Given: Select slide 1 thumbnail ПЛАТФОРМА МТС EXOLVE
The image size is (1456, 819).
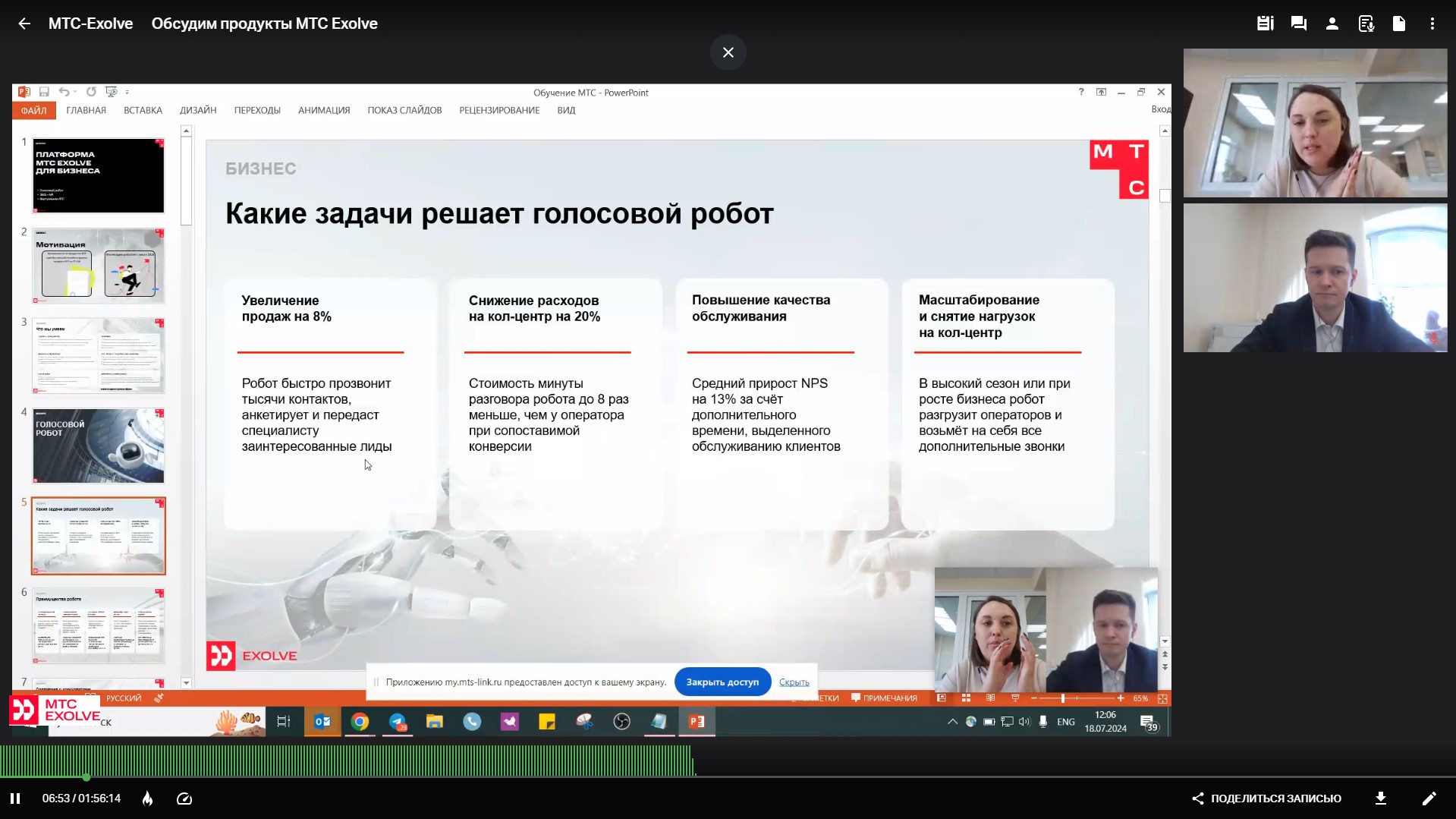Looking at the screenshot, I should [99, 175].
